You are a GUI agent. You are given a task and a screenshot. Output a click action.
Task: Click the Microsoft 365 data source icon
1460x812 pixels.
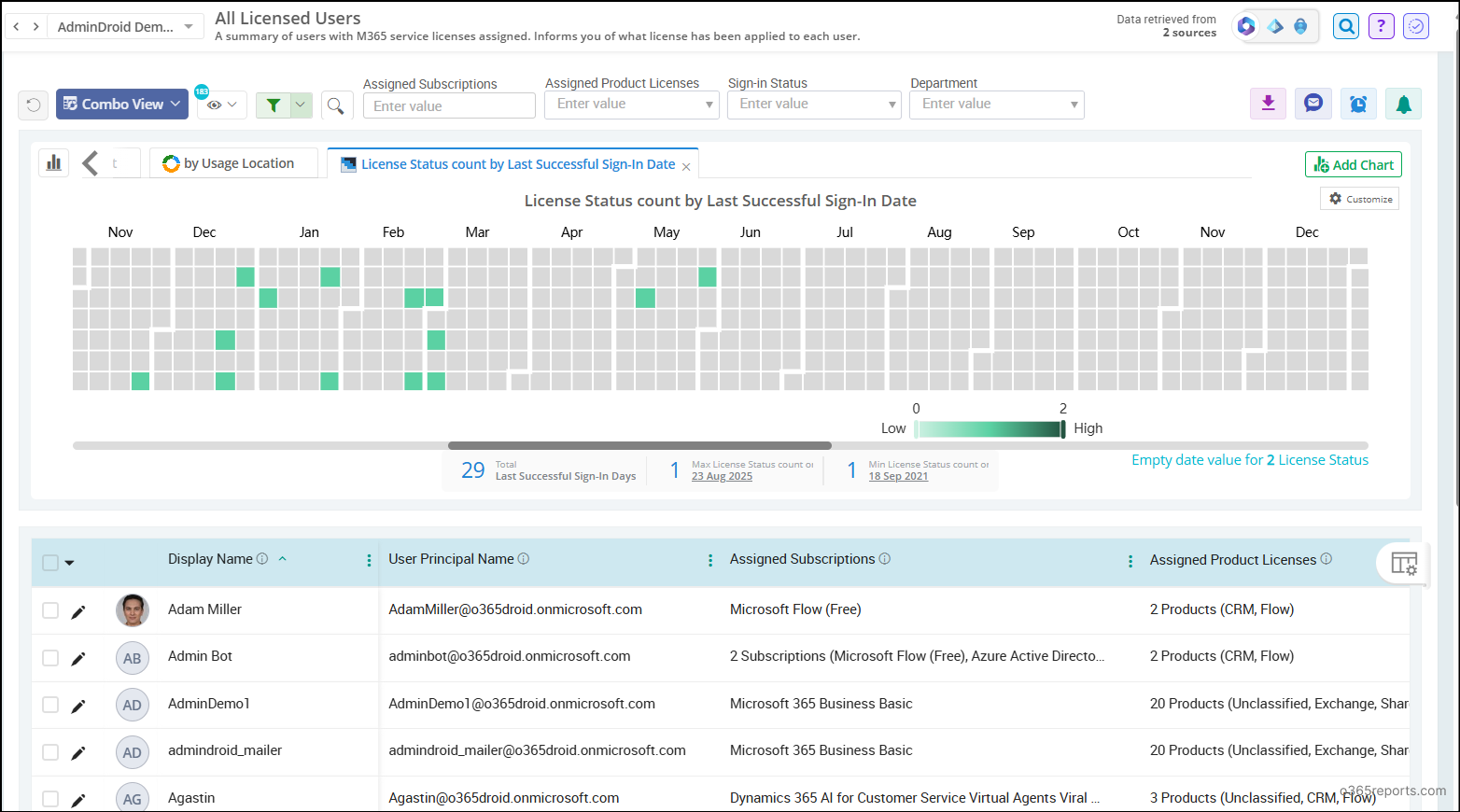pos(1246,26)
